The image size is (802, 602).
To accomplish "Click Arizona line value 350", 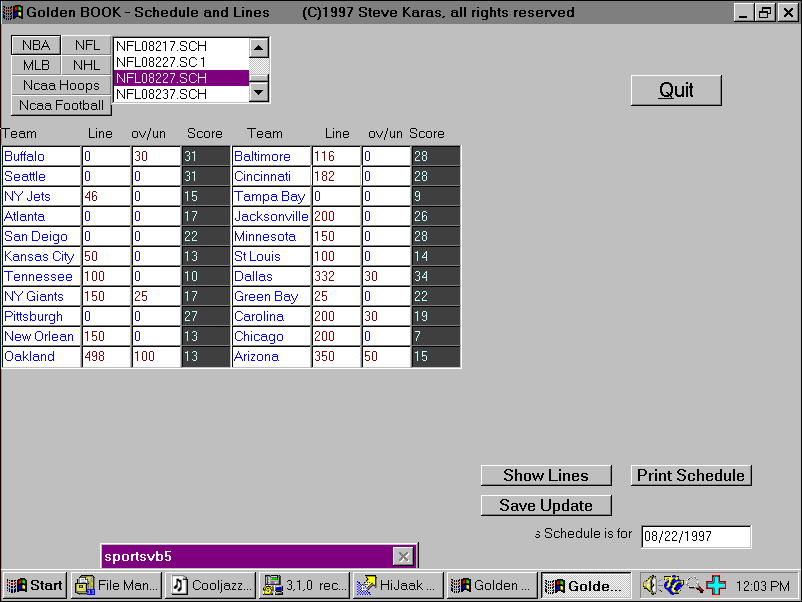I will coord(337,356).
